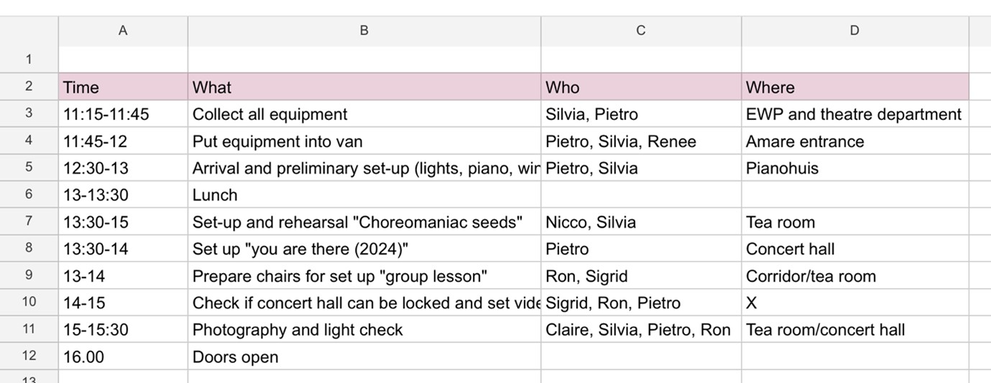
Task: Select the 'Doors open' cell
Action: 364,356
